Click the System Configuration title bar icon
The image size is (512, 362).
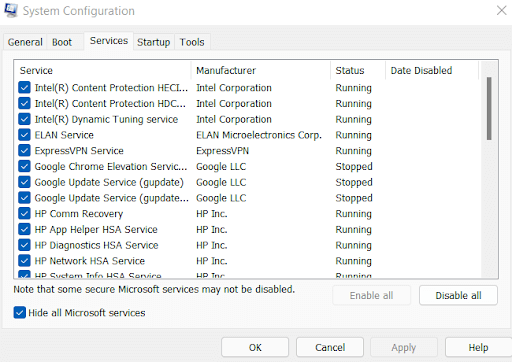pyautogui.click(x=11, y=10)
